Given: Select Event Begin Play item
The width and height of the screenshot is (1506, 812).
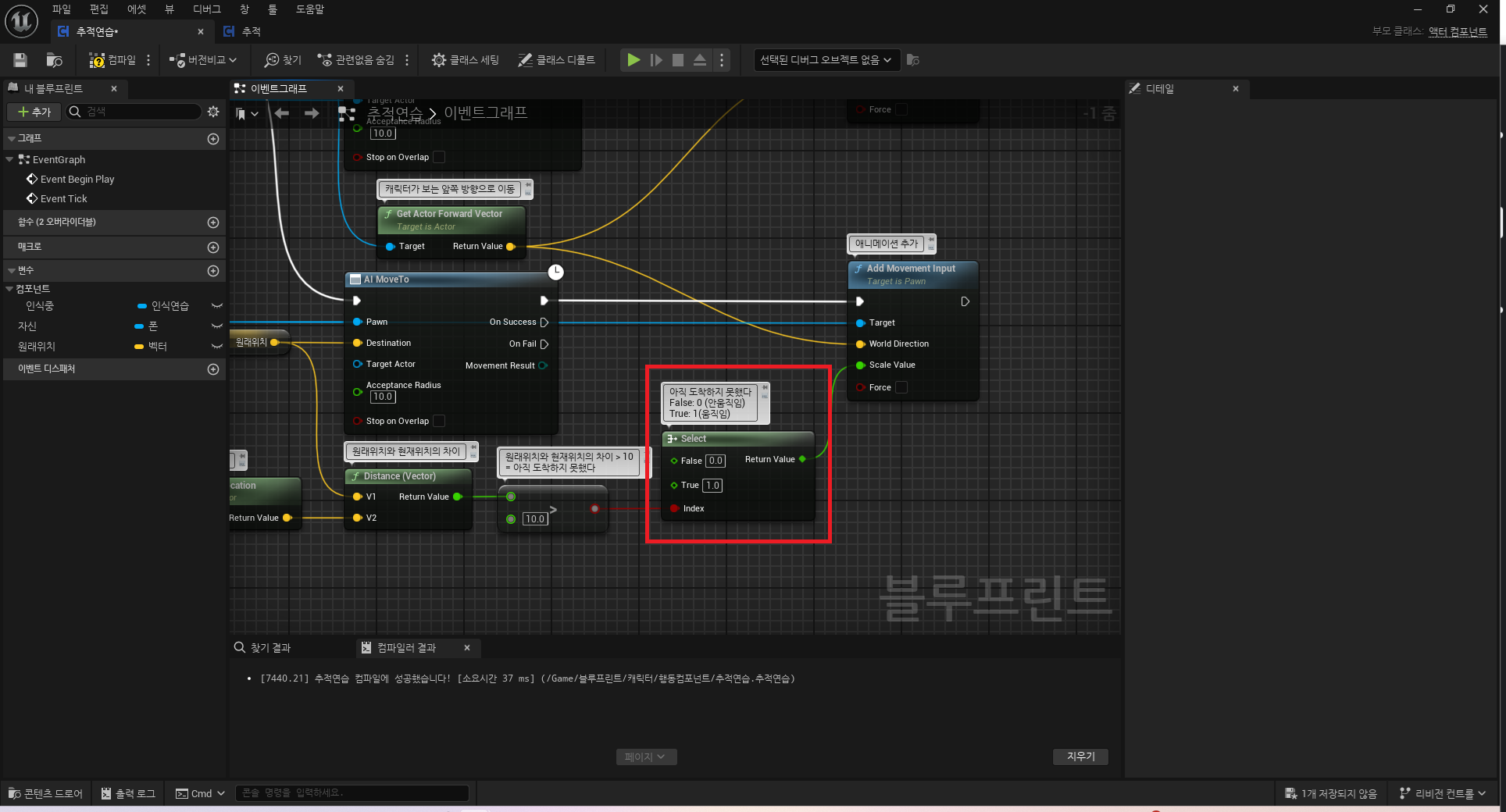Looking at the screenshot, I should [77, 179].
